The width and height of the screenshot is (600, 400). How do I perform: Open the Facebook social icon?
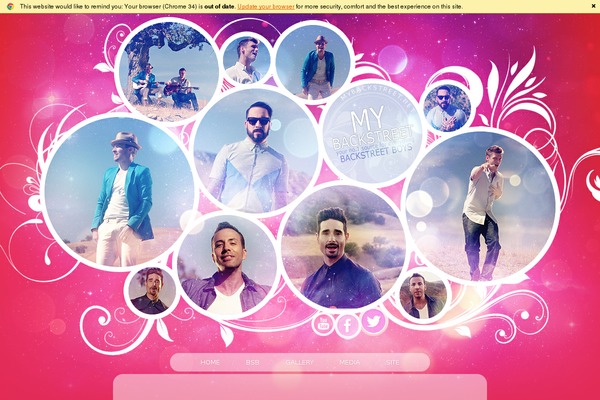point(347,325)
